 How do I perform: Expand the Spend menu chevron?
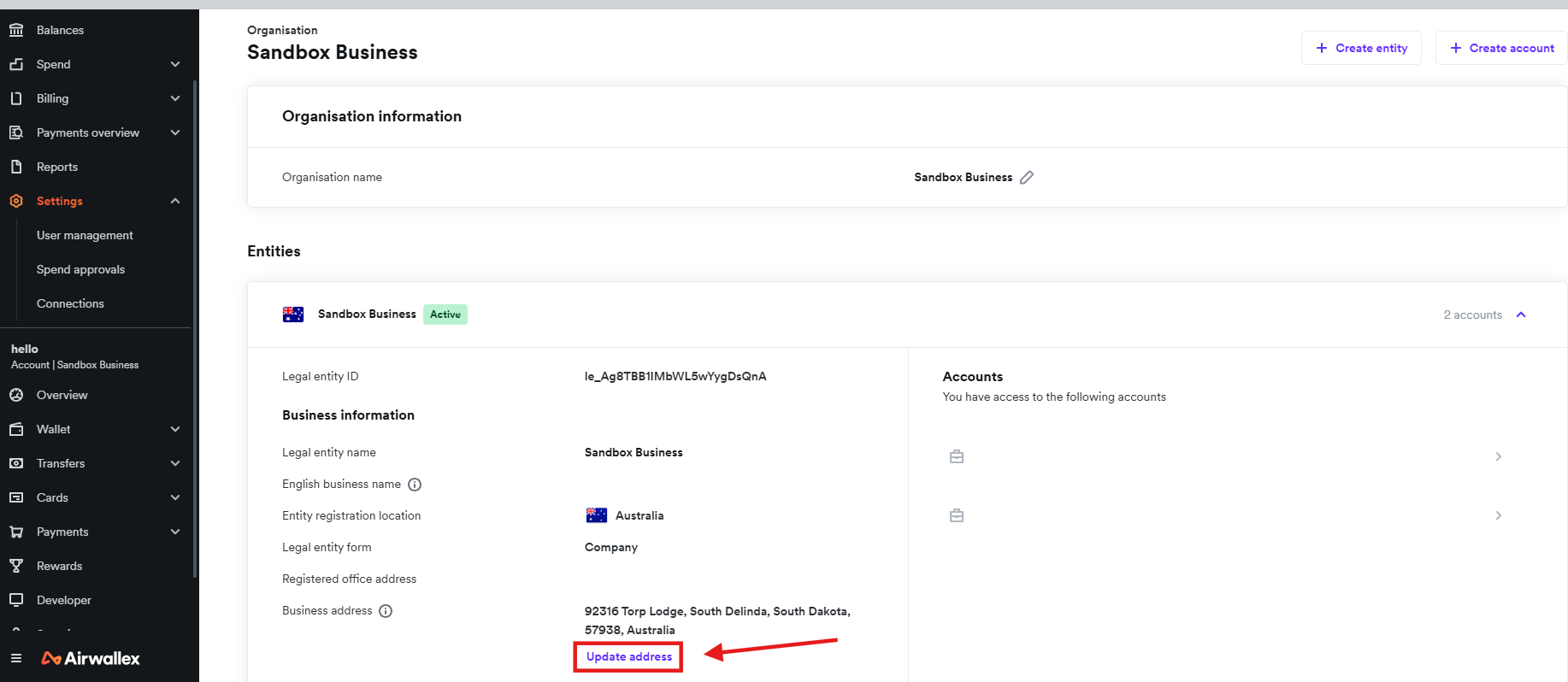175,64
